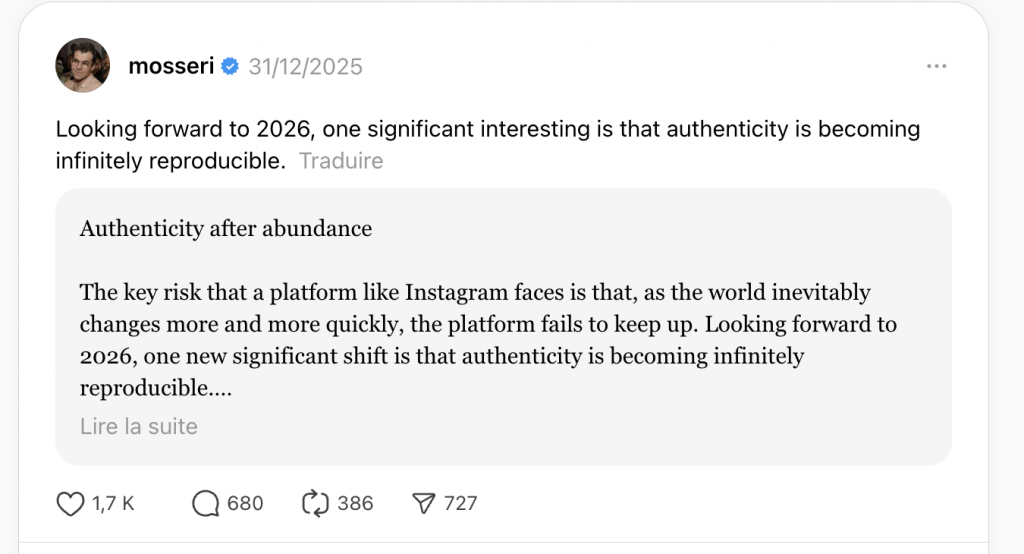Click the mosseri username
Viewport: 1024px width, 554px height.
(x=171, y=67)
